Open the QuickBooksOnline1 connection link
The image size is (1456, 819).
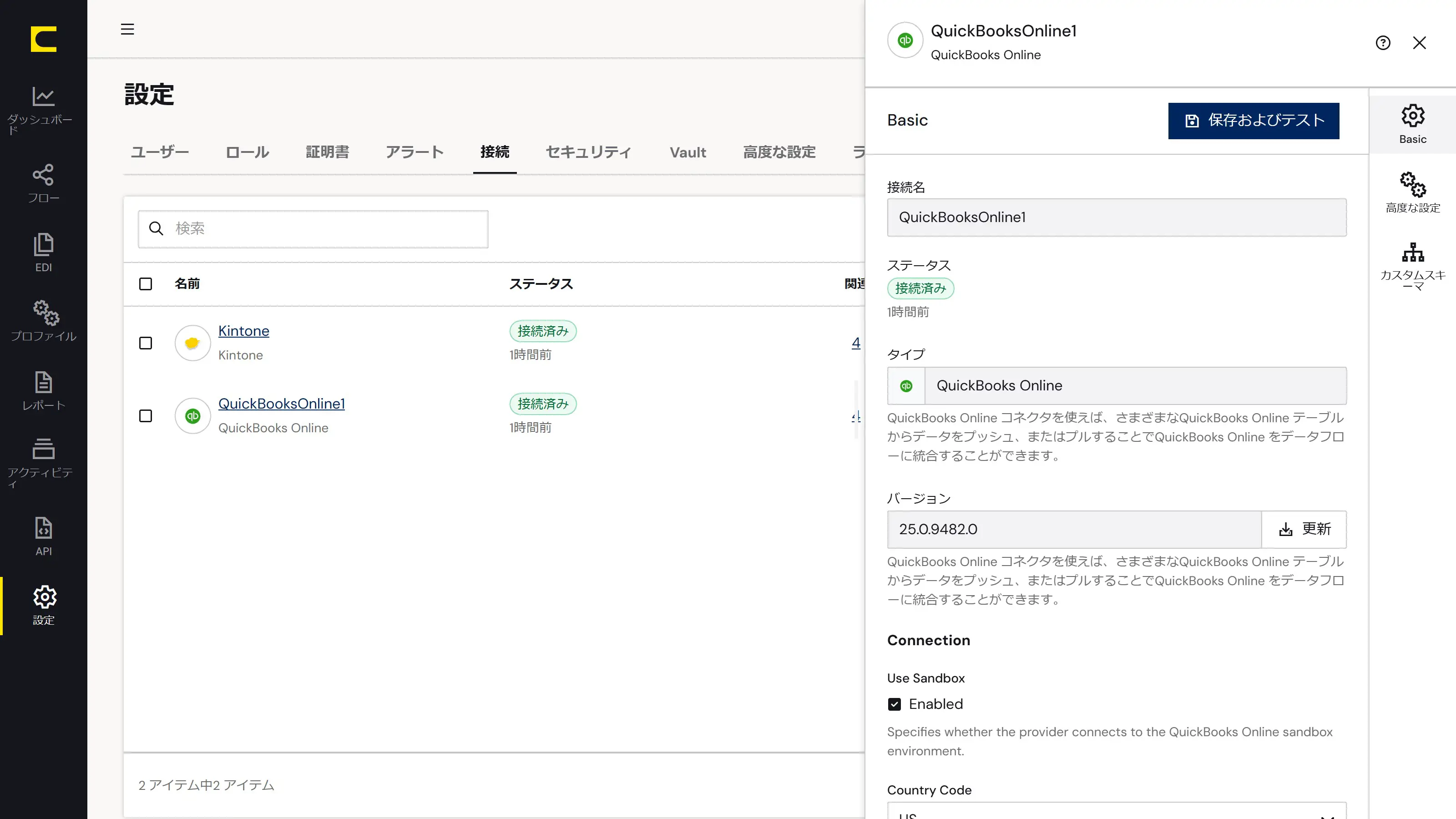pyautogui.click(x=282, y=404)
